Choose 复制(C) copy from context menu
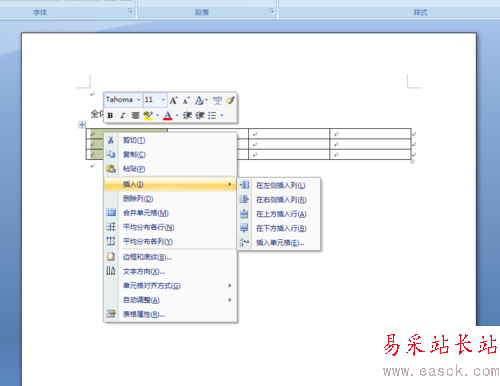This screenshot has width=500, height=386. click(x=170, y=155)
